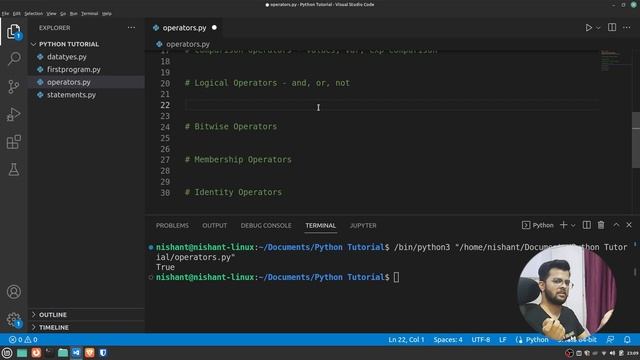Open the file manager from the taskbar
640x360 pixels.
click(63, 353)
